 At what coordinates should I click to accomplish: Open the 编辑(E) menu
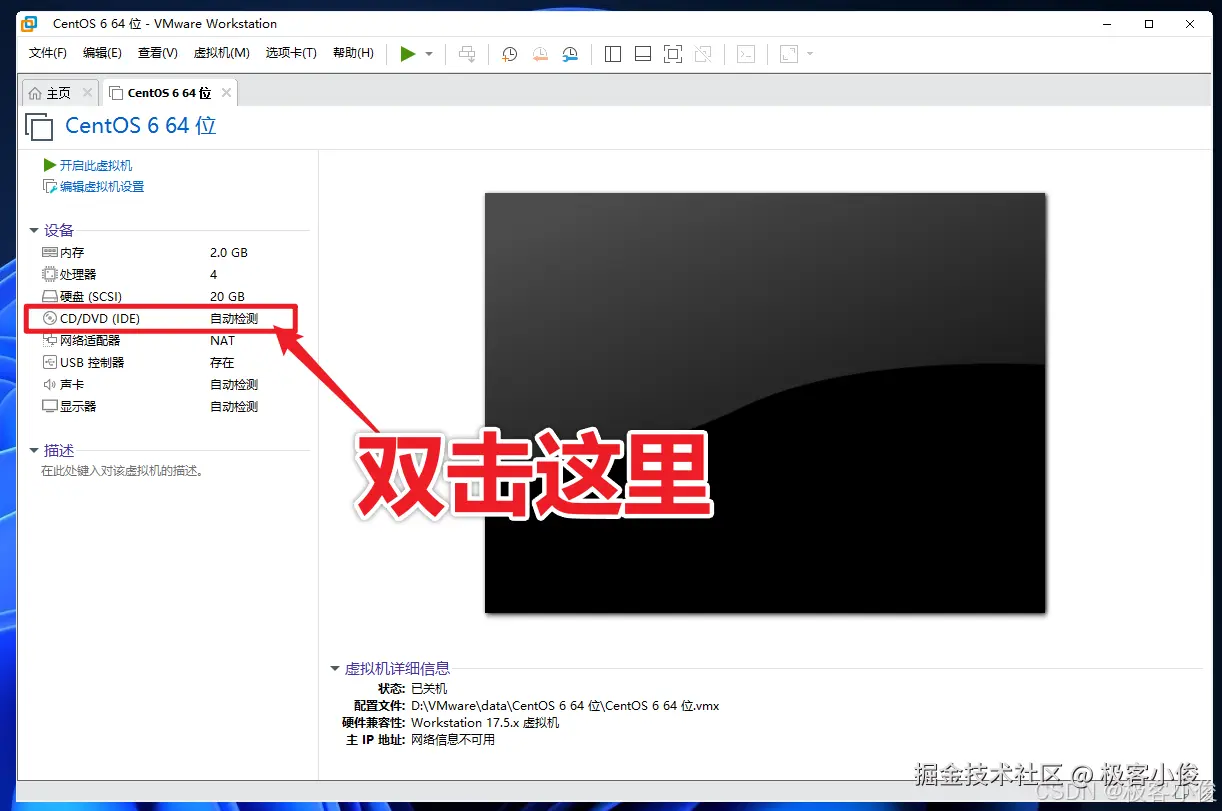(x=102, y=53)
